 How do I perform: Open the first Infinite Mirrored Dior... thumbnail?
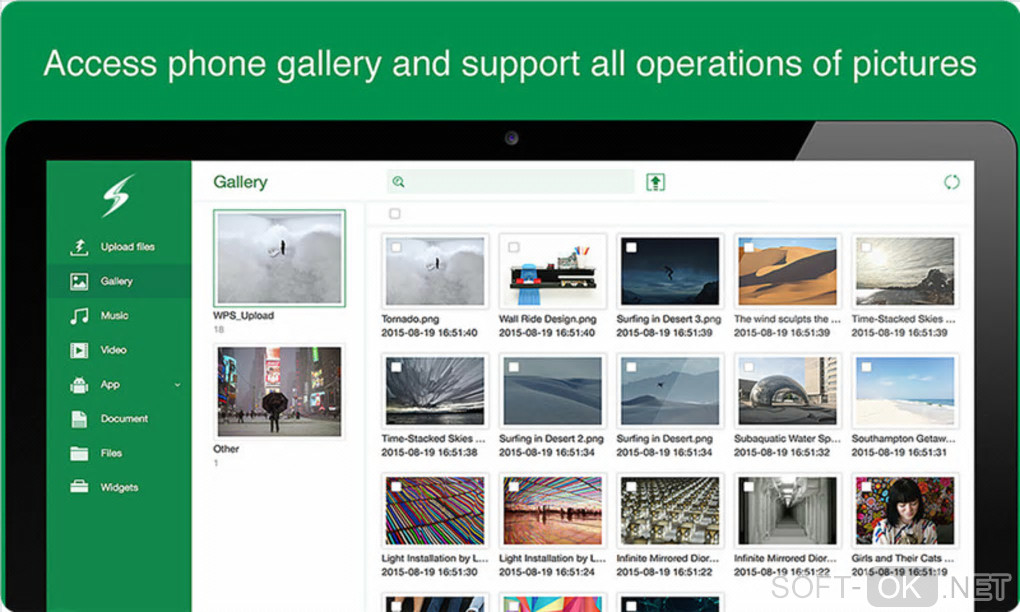coord(670,511)
